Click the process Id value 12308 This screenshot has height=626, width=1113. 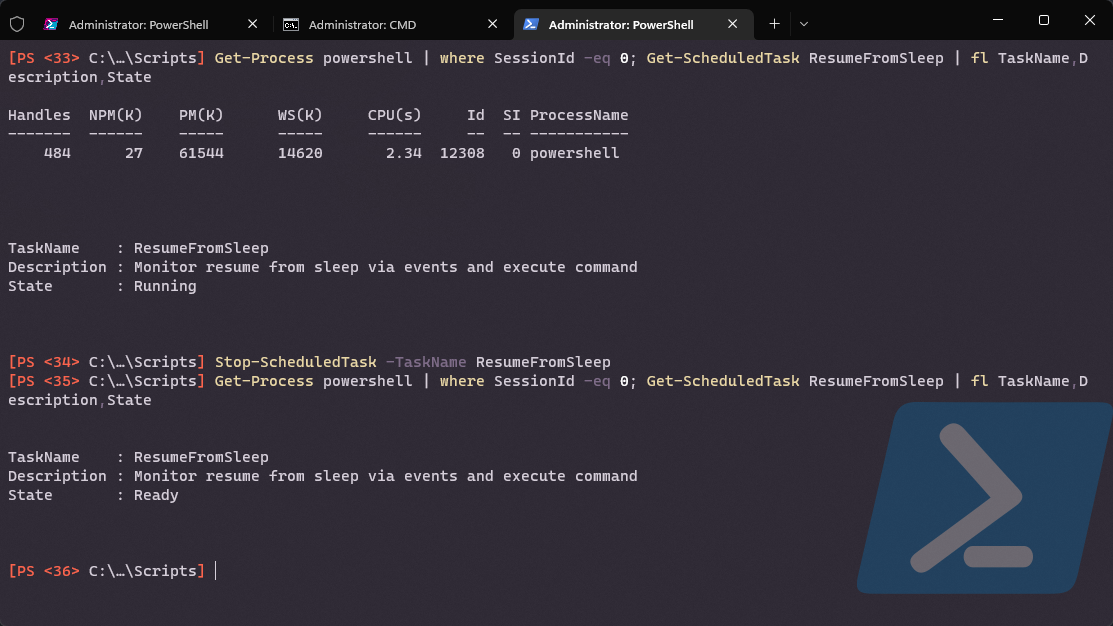[462, 152]
